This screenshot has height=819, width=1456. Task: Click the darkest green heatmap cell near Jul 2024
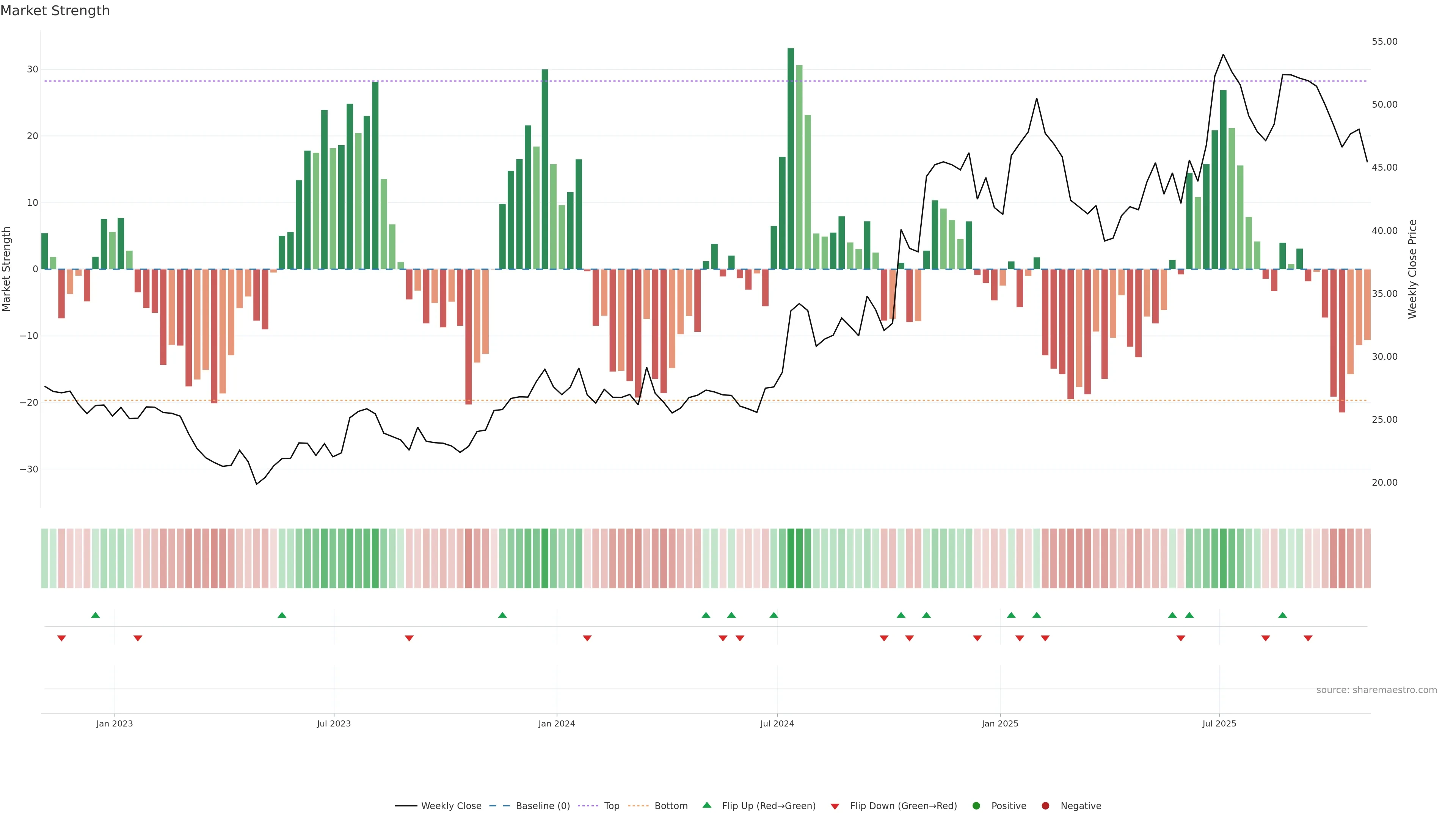click(x=791, y=558)
